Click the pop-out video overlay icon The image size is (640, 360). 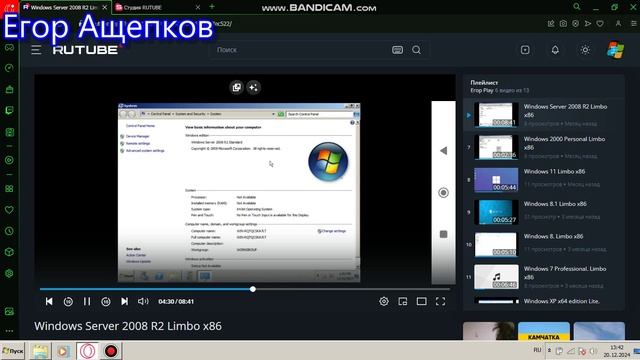tap(236, 87)
